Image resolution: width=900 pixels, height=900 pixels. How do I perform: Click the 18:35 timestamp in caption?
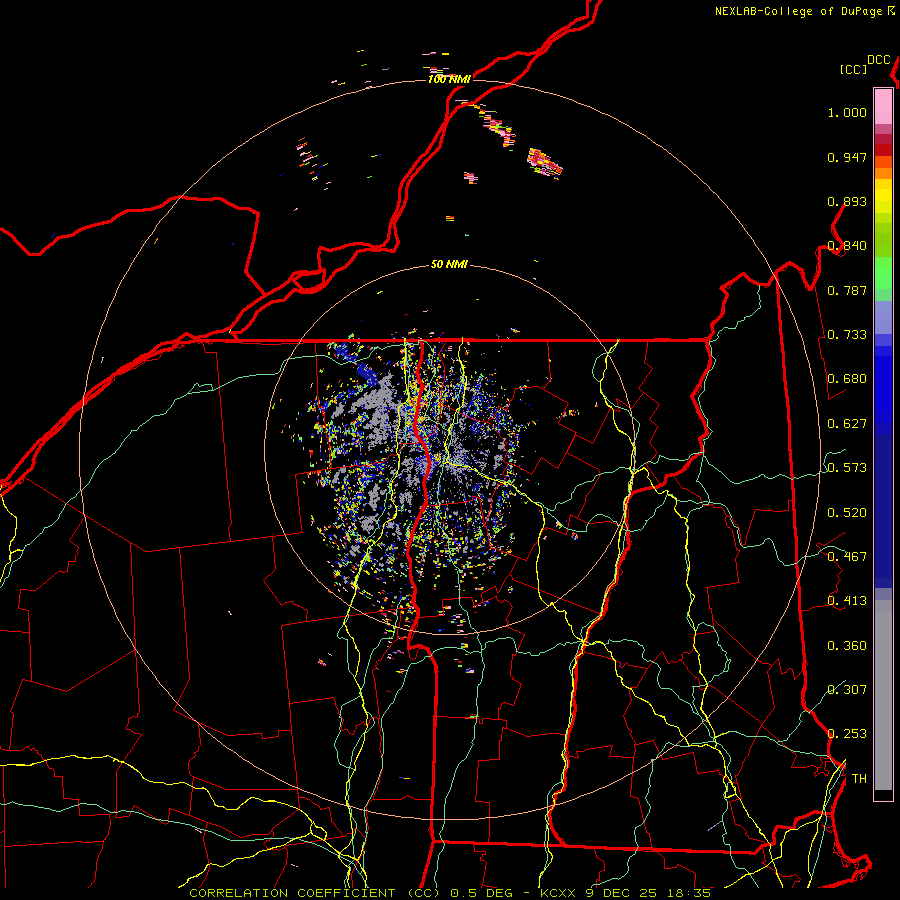(689, 893)
